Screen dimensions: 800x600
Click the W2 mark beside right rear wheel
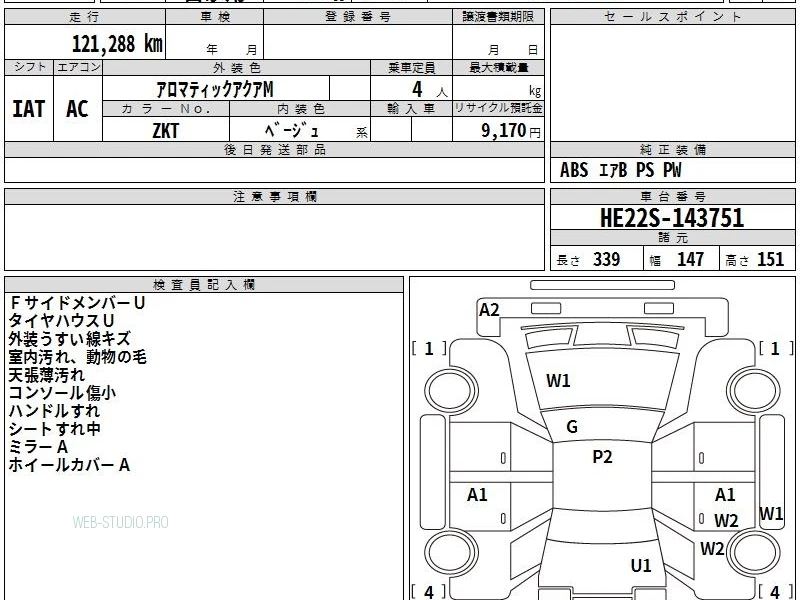tap(712, 548)
